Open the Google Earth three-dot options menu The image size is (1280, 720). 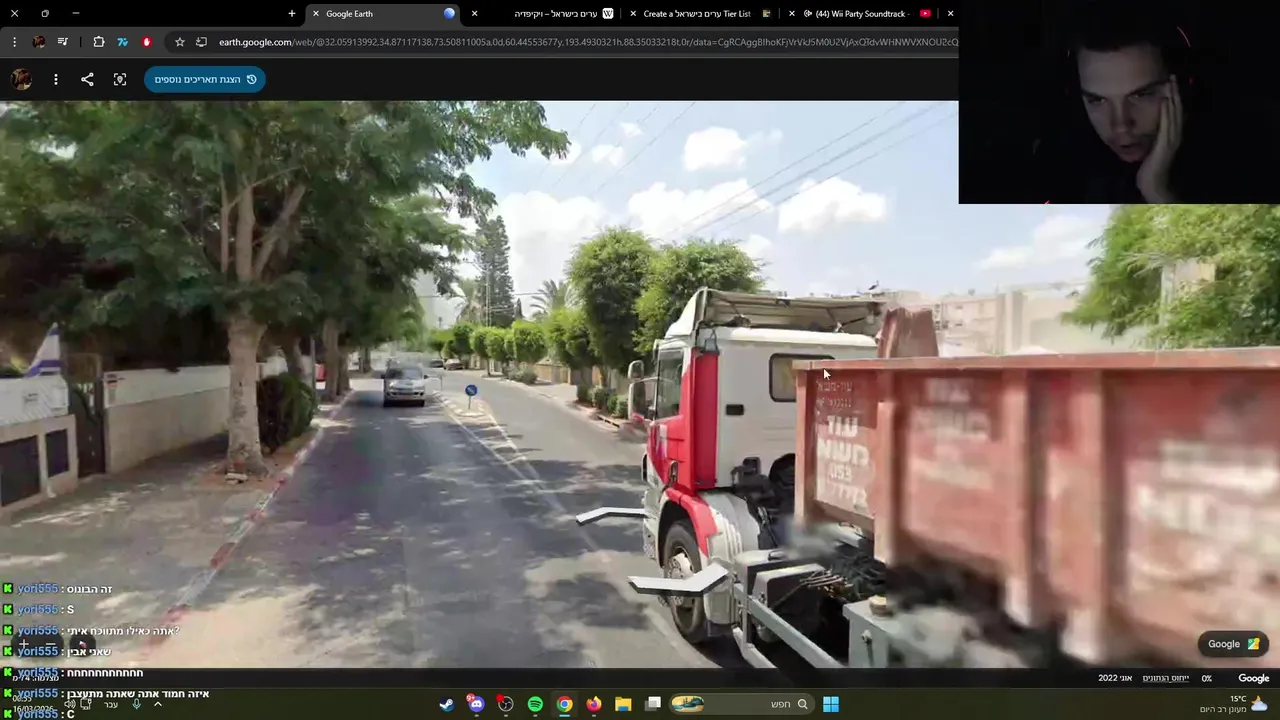56,79
